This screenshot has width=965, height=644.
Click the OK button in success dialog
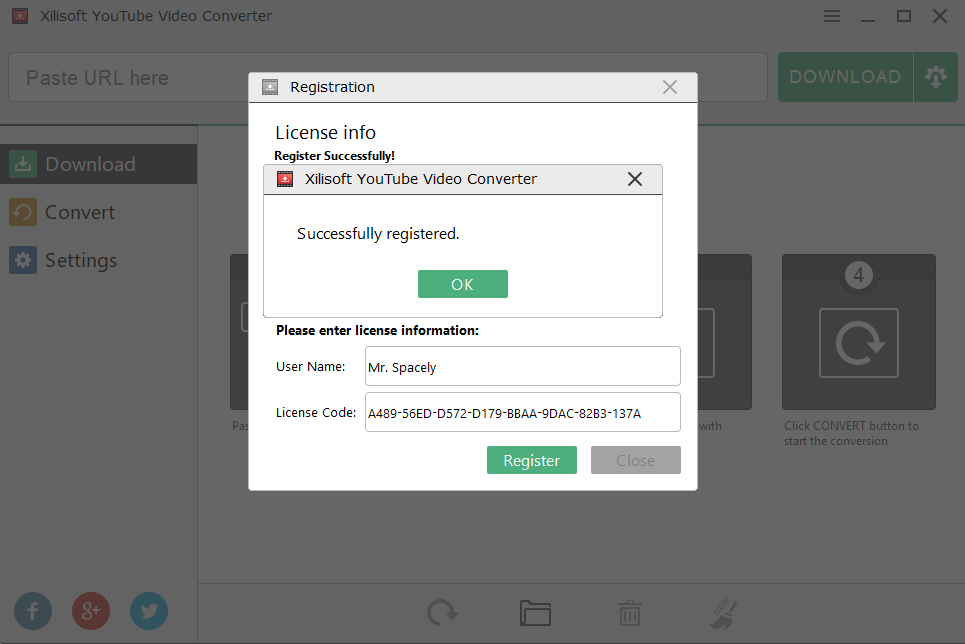[x=462, y=284]
